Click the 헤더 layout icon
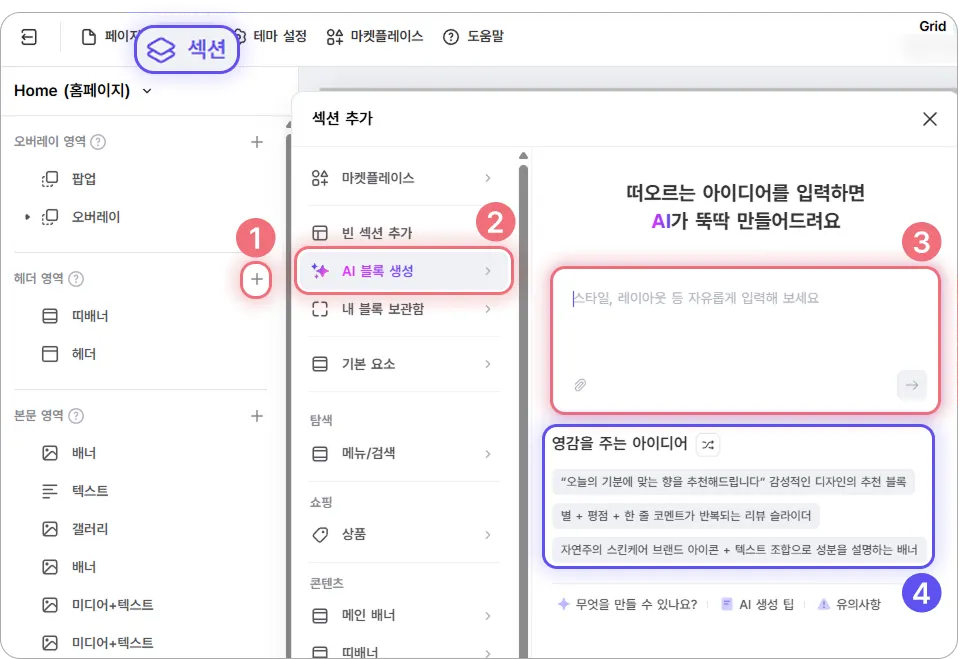Image resolution: width=961 pixels, height=659 pixels. coord(50,354)
